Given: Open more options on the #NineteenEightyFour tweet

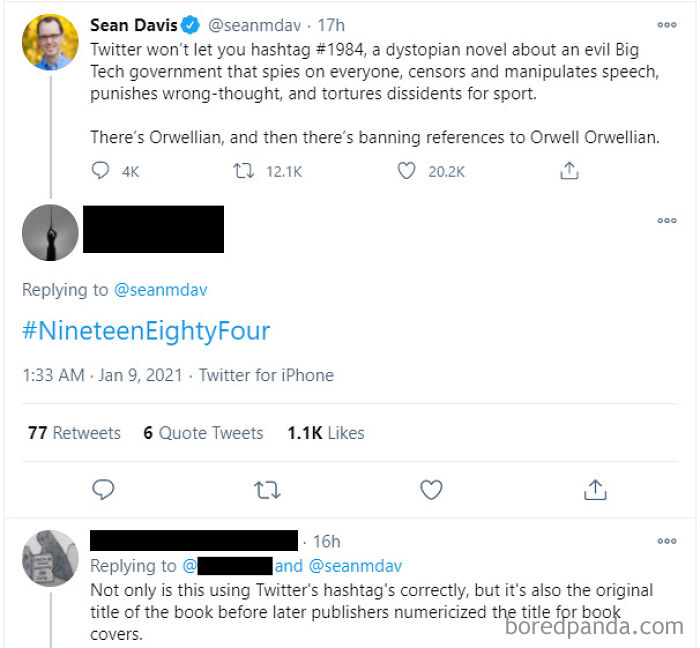Looking at the screenshot, I should (667, 220).
